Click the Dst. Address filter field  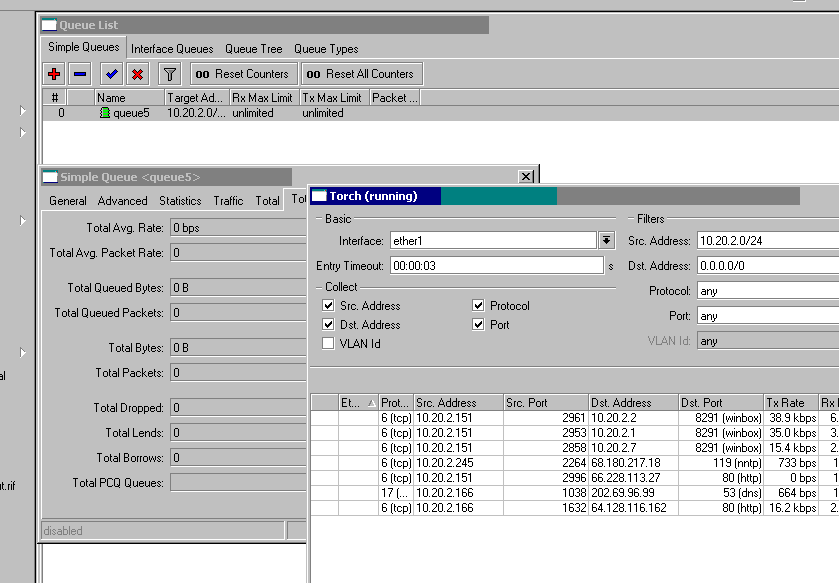click(768, 266)
